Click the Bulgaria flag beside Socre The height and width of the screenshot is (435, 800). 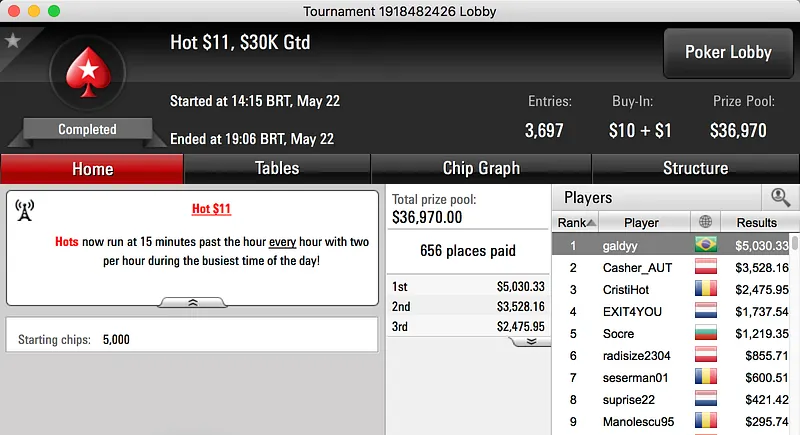pyautogui.click(x=707, y=333)
